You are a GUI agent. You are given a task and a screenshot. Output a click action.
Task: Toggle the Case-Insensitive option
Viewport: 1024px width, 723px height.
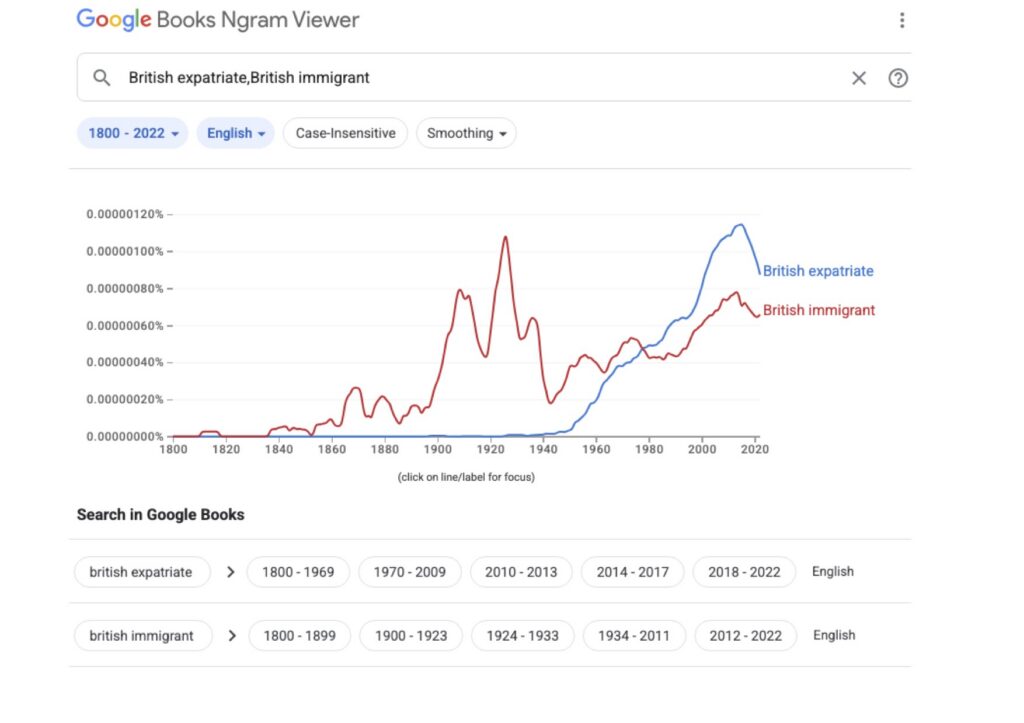tap(345, 133)
